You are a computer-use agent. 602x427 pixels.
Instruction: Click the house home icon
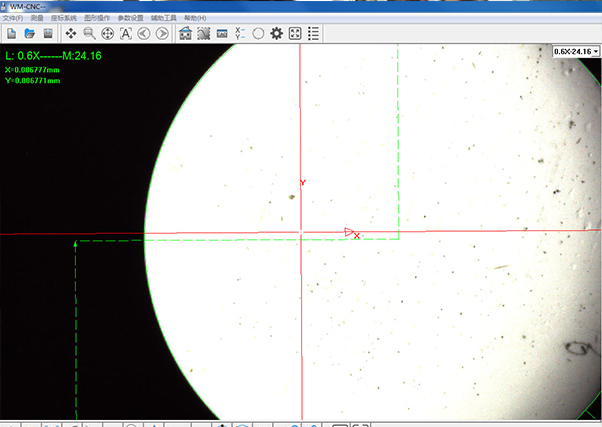coord(185,34)
